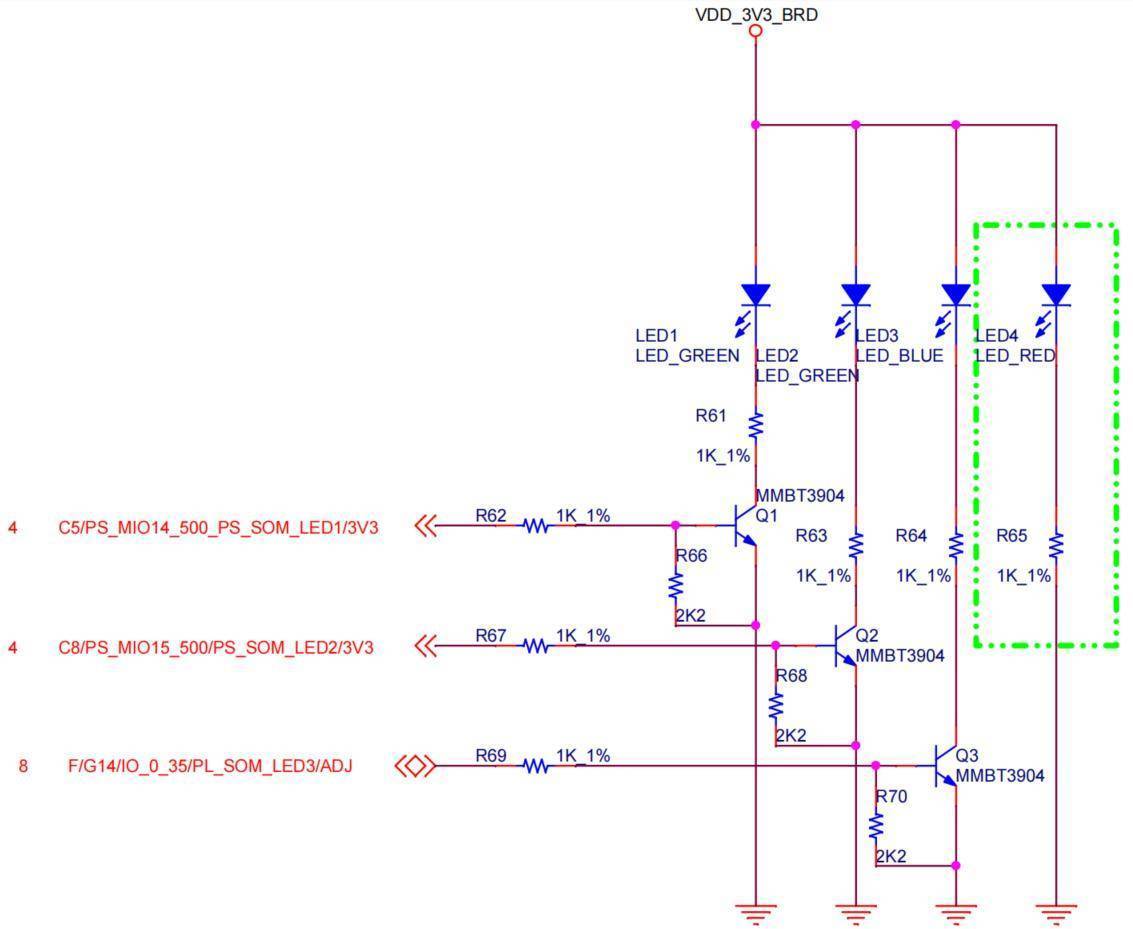Click the R69 resistor symbol
This screenshot has height=929, width=1133.
[536, 766]
